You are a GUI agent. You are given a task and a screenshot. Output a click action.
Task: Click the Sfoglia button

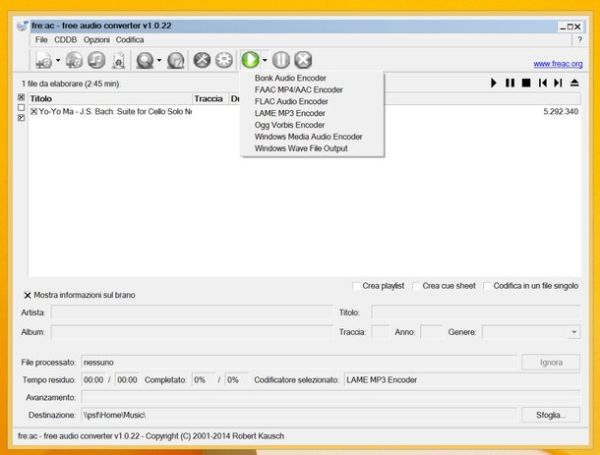pos(550,414)
